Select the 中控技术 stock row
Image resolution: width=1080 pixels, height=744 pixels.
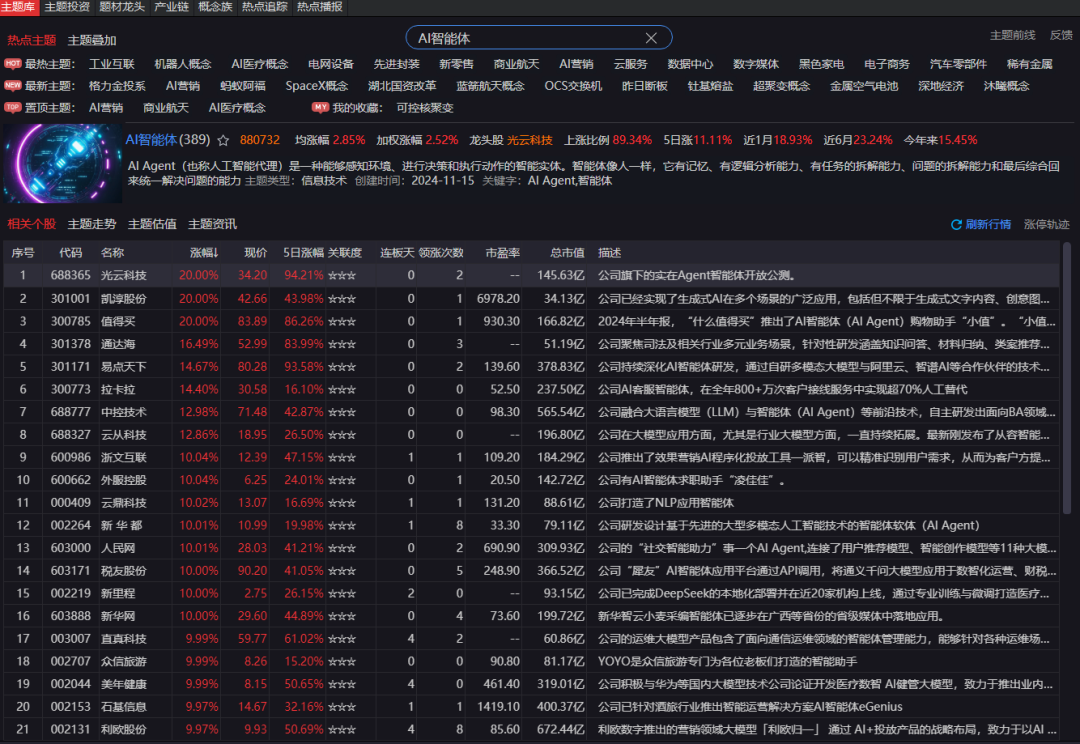[531, 412]
